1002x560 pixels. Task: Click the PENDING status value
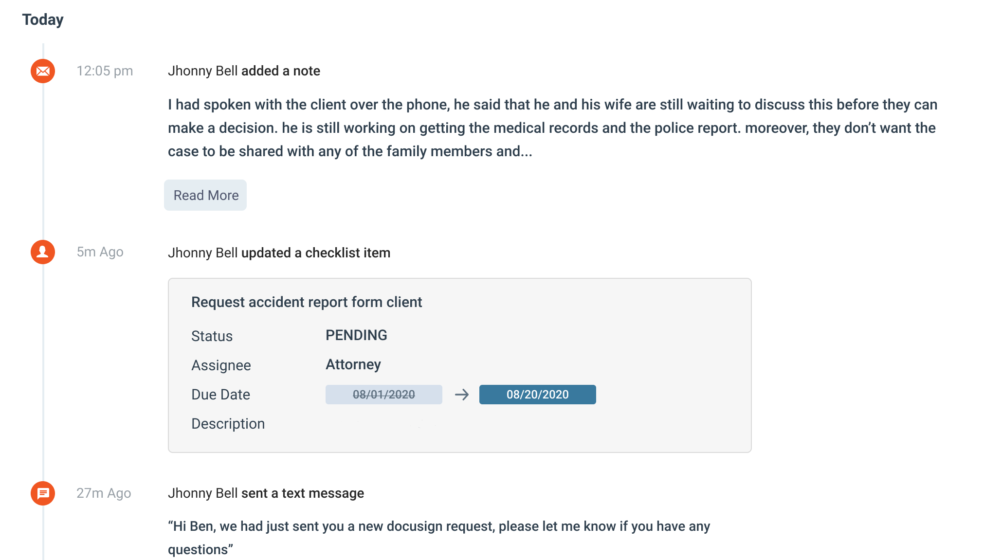357,336
